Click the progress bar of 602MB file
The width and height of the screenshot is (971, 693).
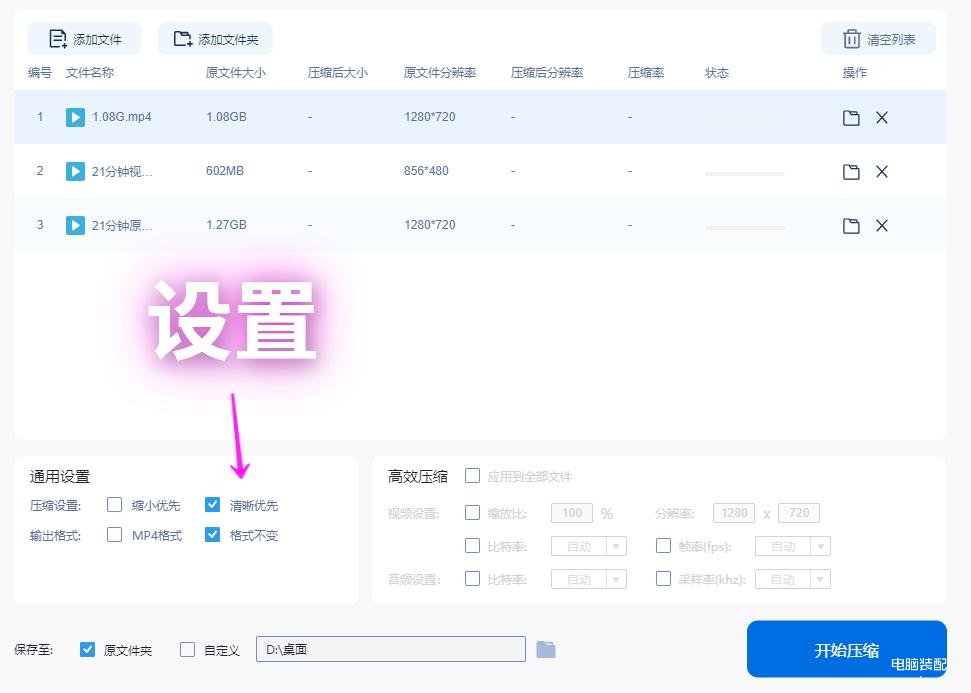click(745, 174)
